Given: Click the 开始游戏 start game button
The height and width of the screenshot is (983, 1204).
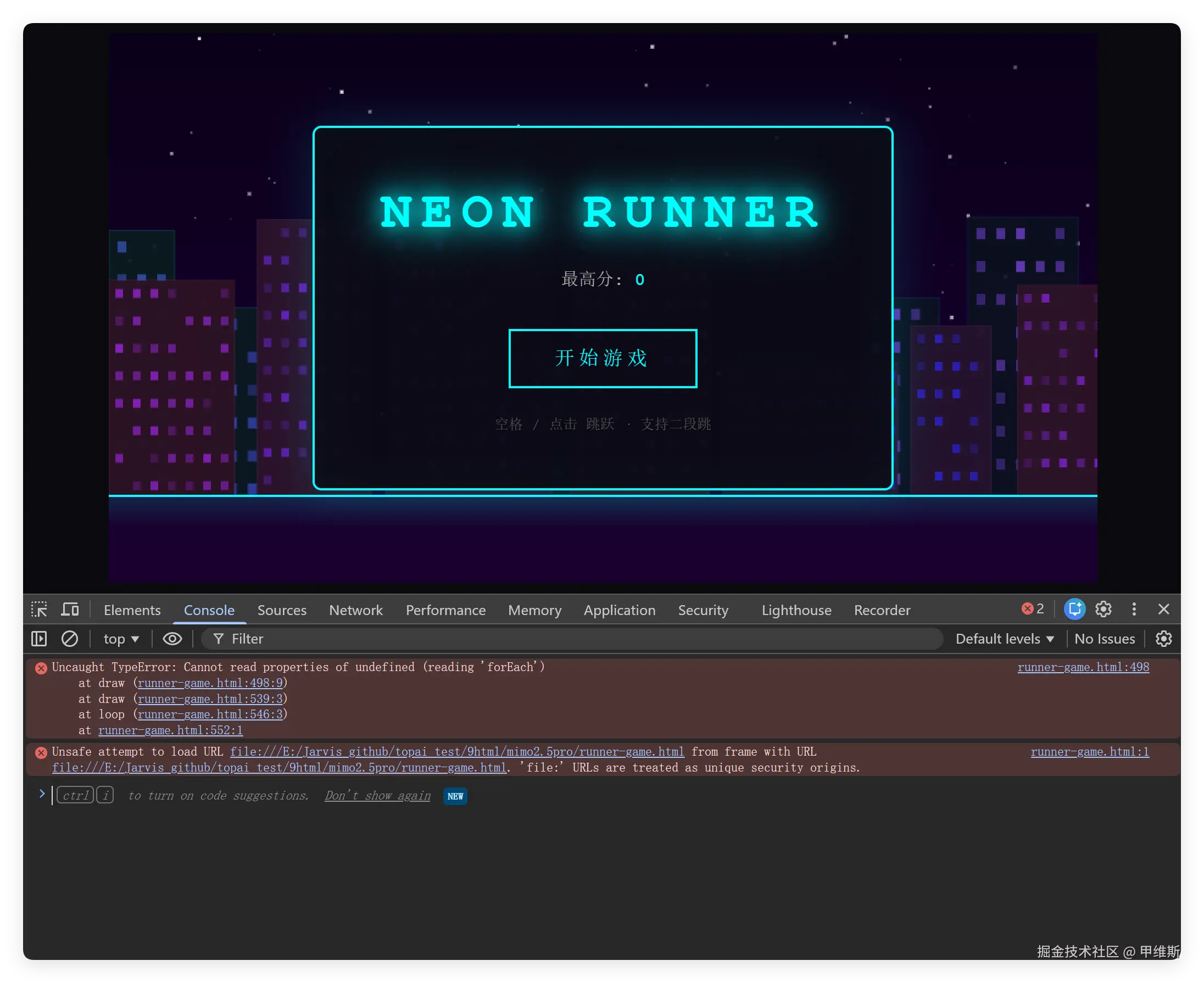Looking at the screenshot, I should [x=603, y=359].
